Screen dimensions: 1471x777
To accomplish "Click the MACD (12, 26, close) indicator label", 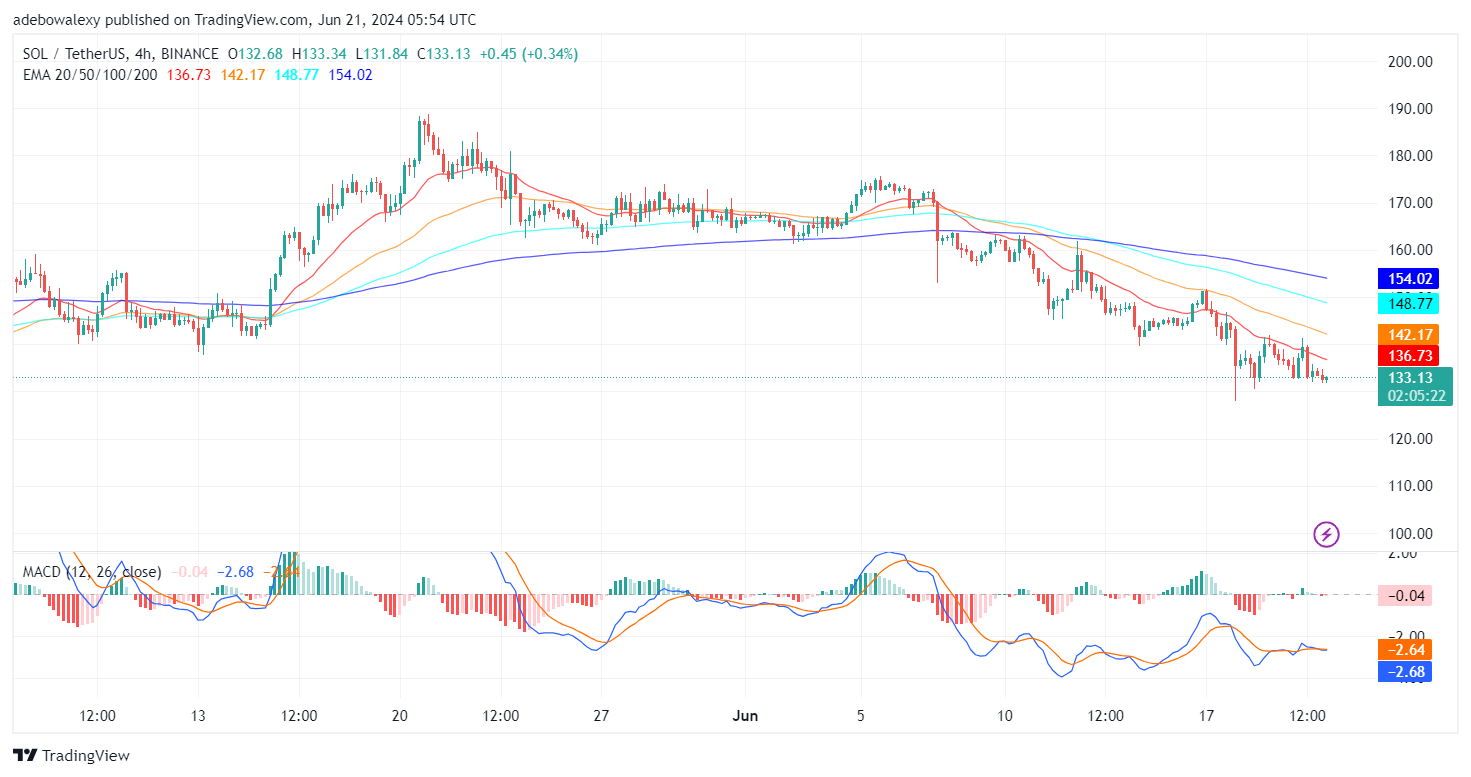I will point(92,572).
